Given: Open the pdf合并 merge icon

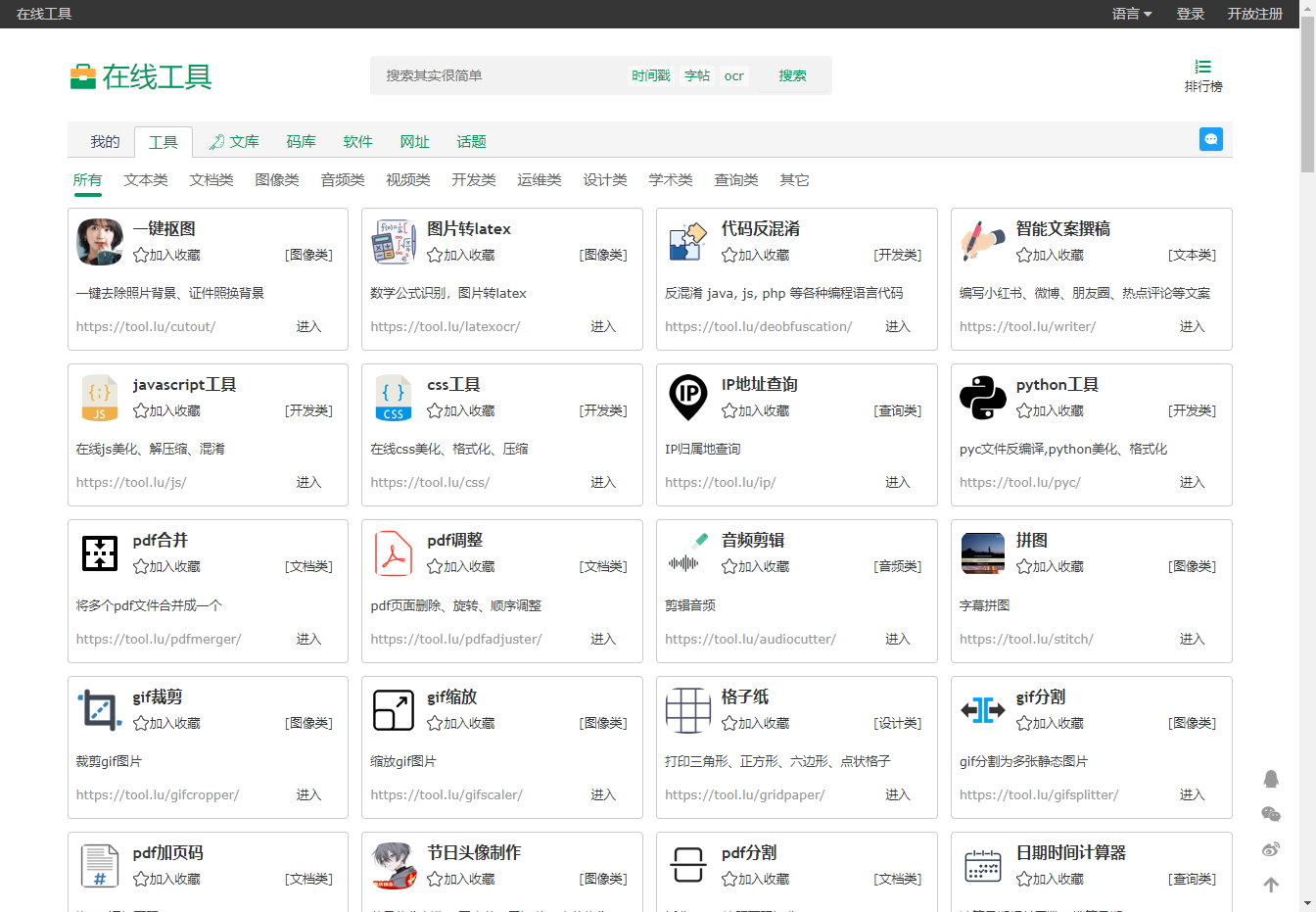Looking at the screenshot, I should click(100, 553).
